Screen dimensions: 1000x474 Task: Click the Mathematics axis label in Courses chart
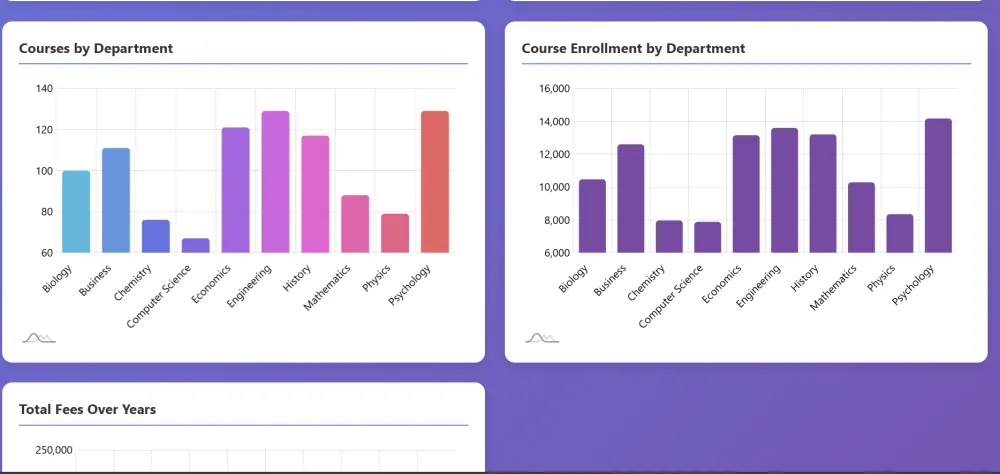(327, 287)
